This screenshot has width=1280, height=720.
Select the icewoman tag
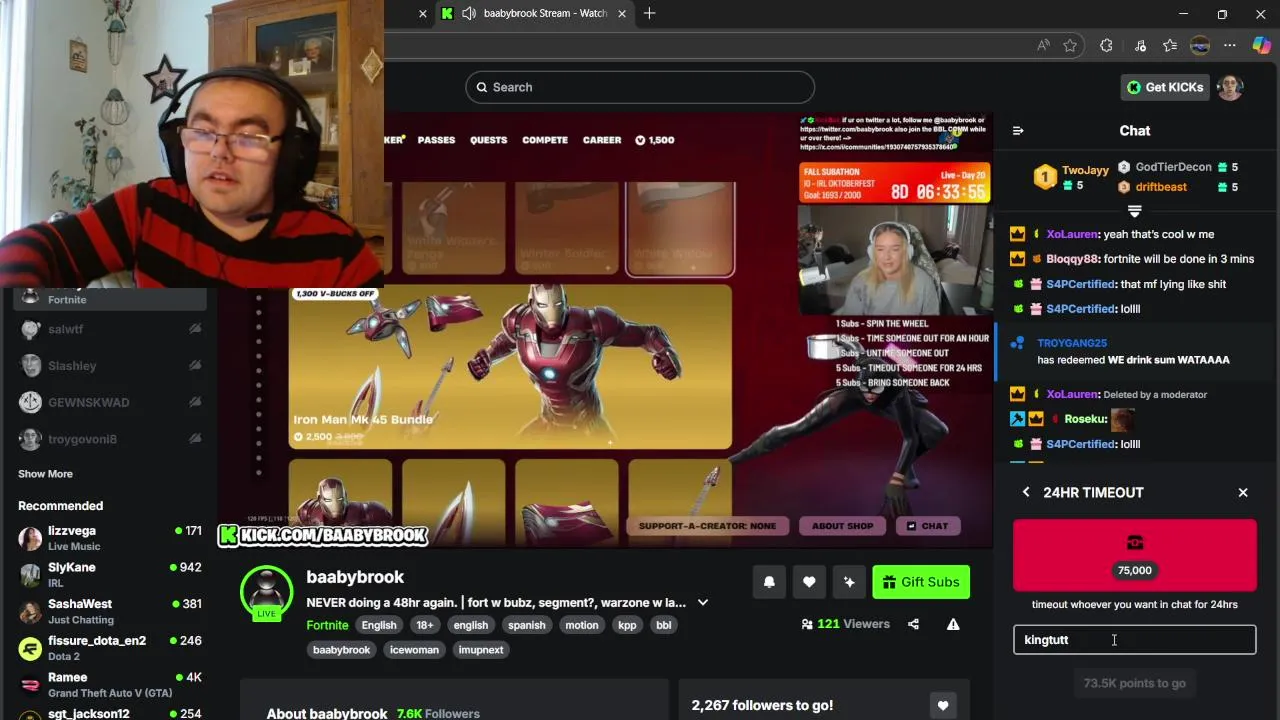(414, 650)
